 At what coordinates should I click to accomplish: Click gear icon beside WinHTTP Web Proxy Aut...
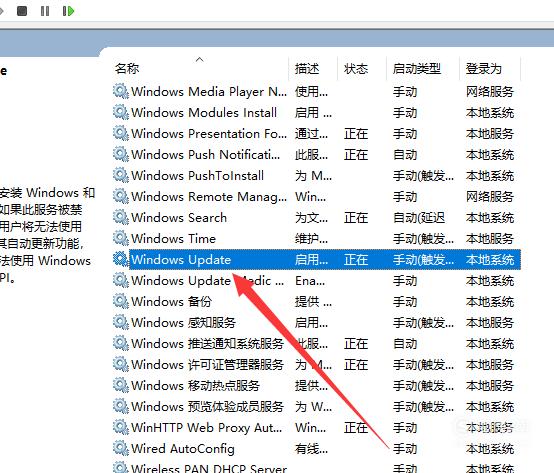click(x=121, y=427)
